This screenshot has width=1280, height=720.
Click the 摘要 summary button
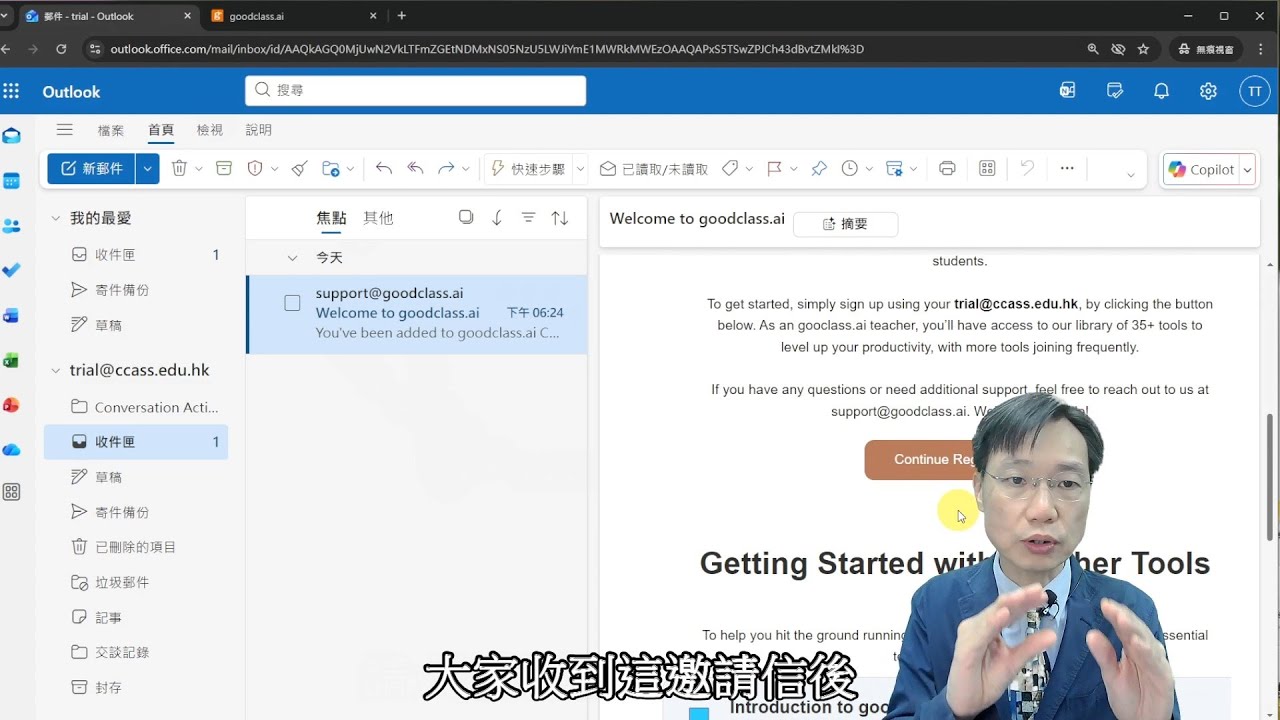(845, 224)
